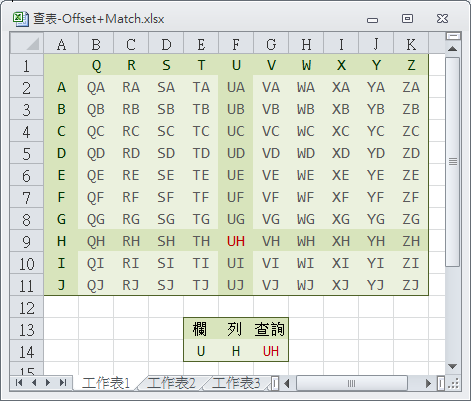Select the 查詢 header cell
Image resolution: width=471 pixels, height=401 pixels.
(x=271, y=329)
